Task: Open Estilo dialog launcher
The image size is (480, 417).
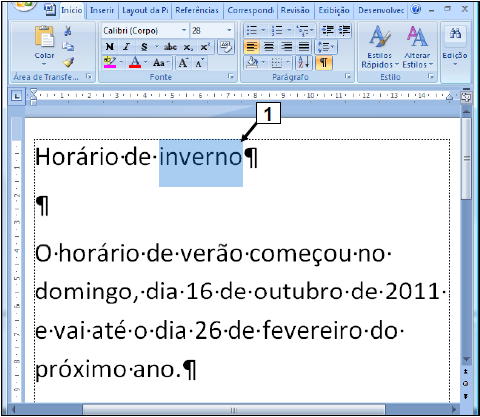Action: click(x=431, y=77)
